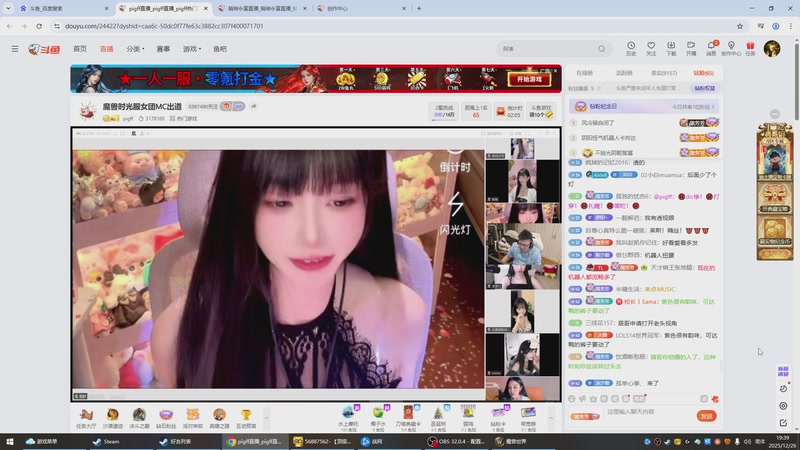Toggle the system volume icon
Viewport: 800px width, 450px height.
click(x=747, y=442)
